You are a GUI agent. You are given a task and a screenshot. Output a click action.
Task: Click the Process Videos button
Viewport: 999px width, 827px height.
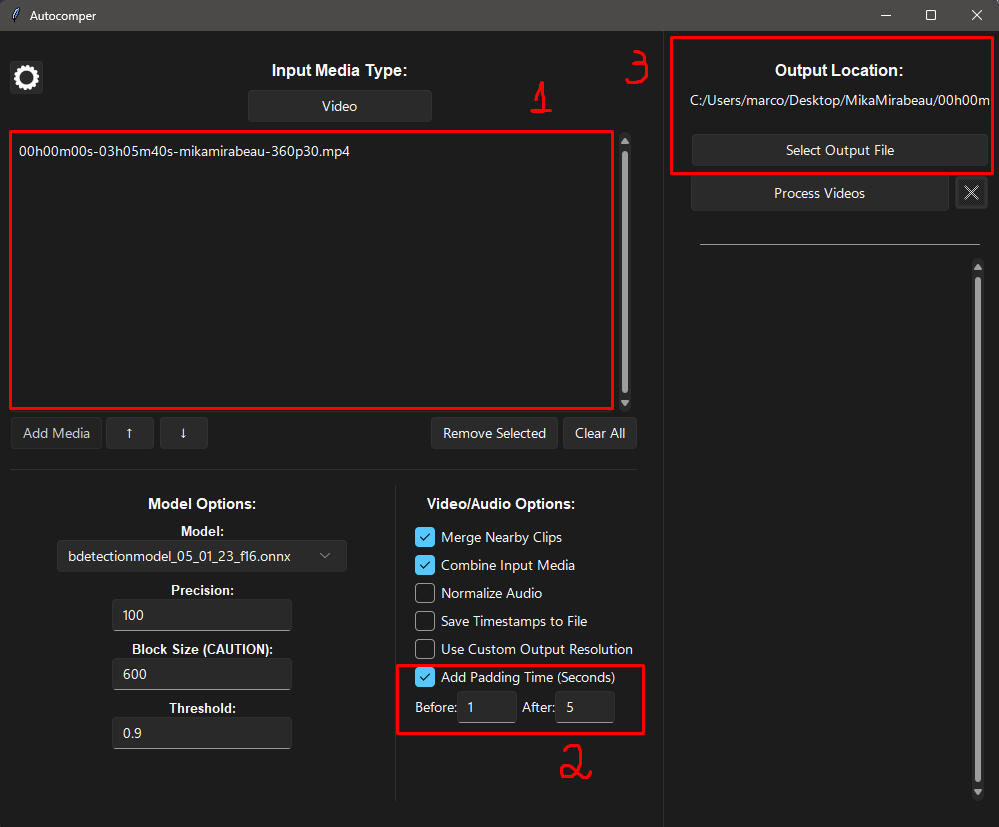819,193
